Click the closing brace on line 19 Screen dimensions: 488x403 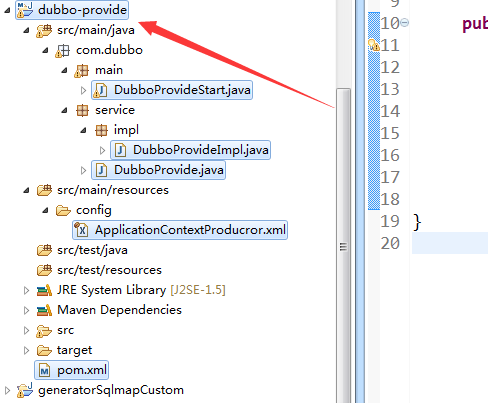(417, 222)
